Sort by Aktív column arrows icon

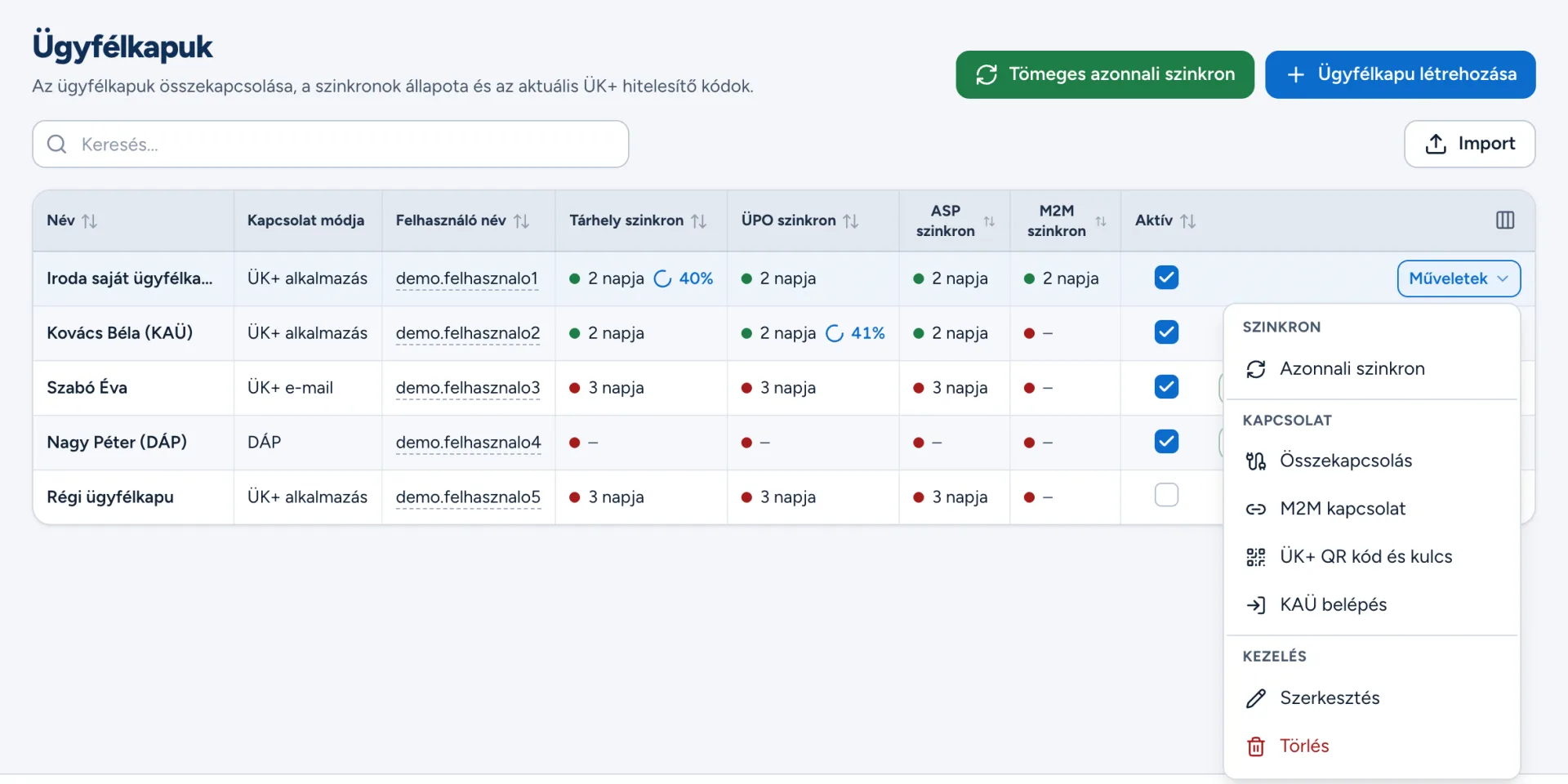coord(1187,220)
